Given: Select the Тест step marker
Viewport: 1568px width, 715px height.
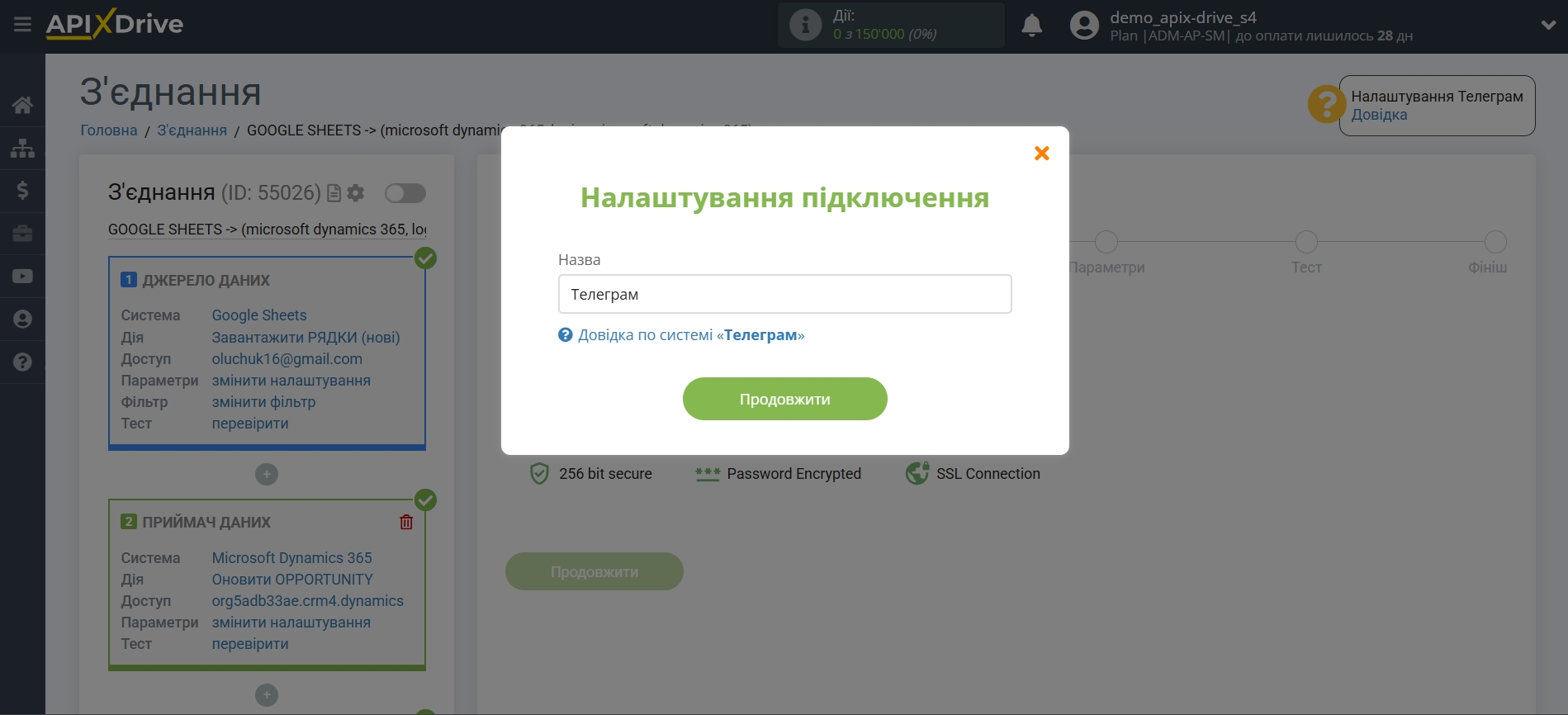Looking at the screenshot, I should [x=1306, y=242].
